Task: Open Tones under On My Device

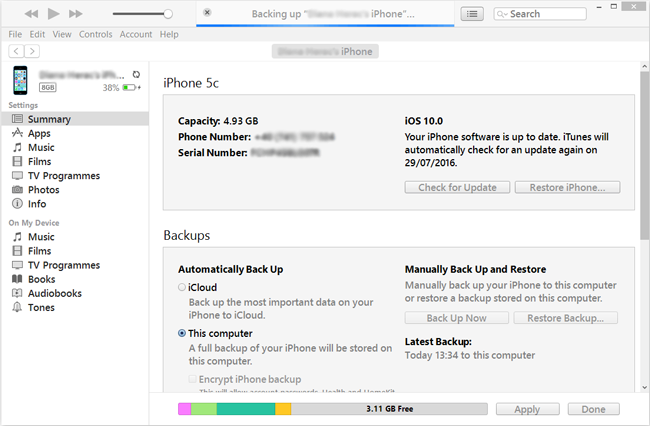Action: [75, 307]
